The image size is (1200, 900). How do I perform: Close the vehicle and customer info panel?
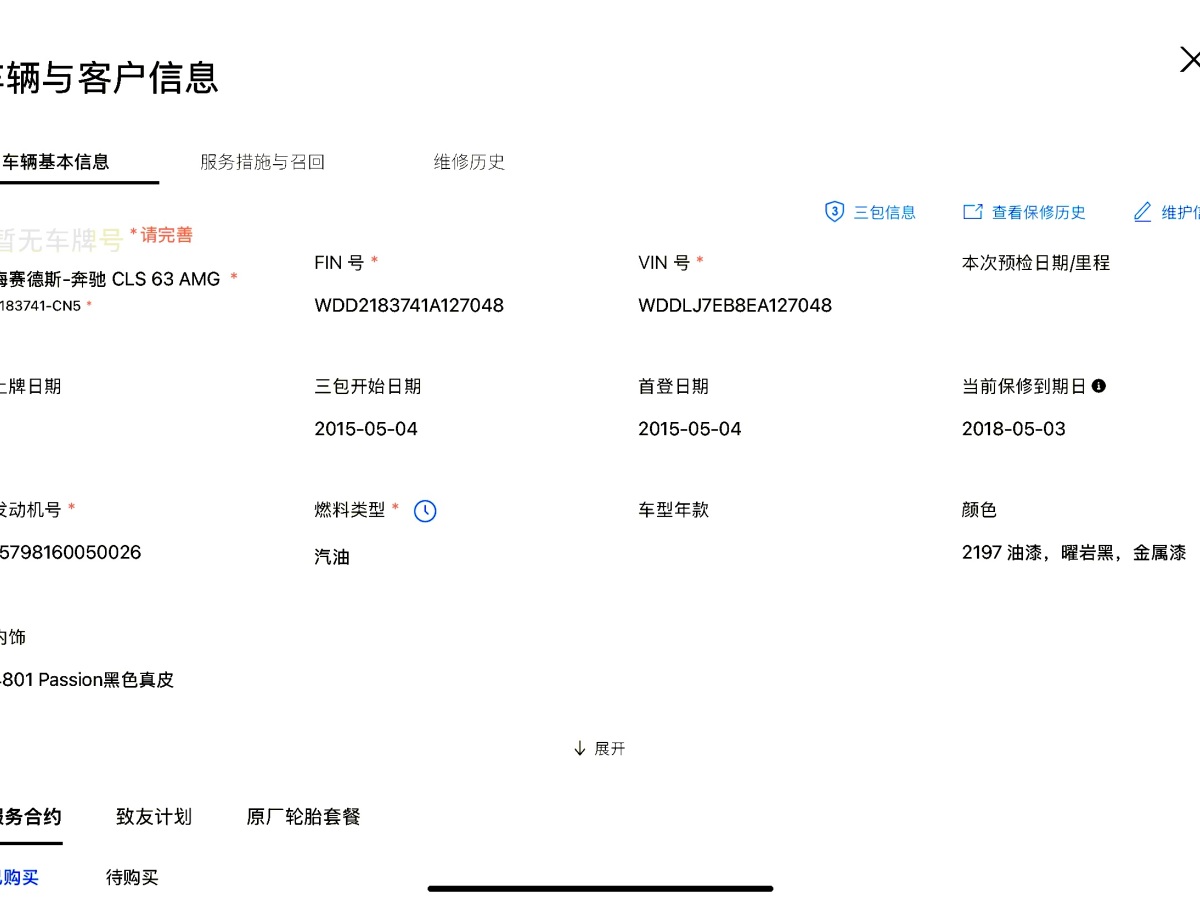(1189, 61)
